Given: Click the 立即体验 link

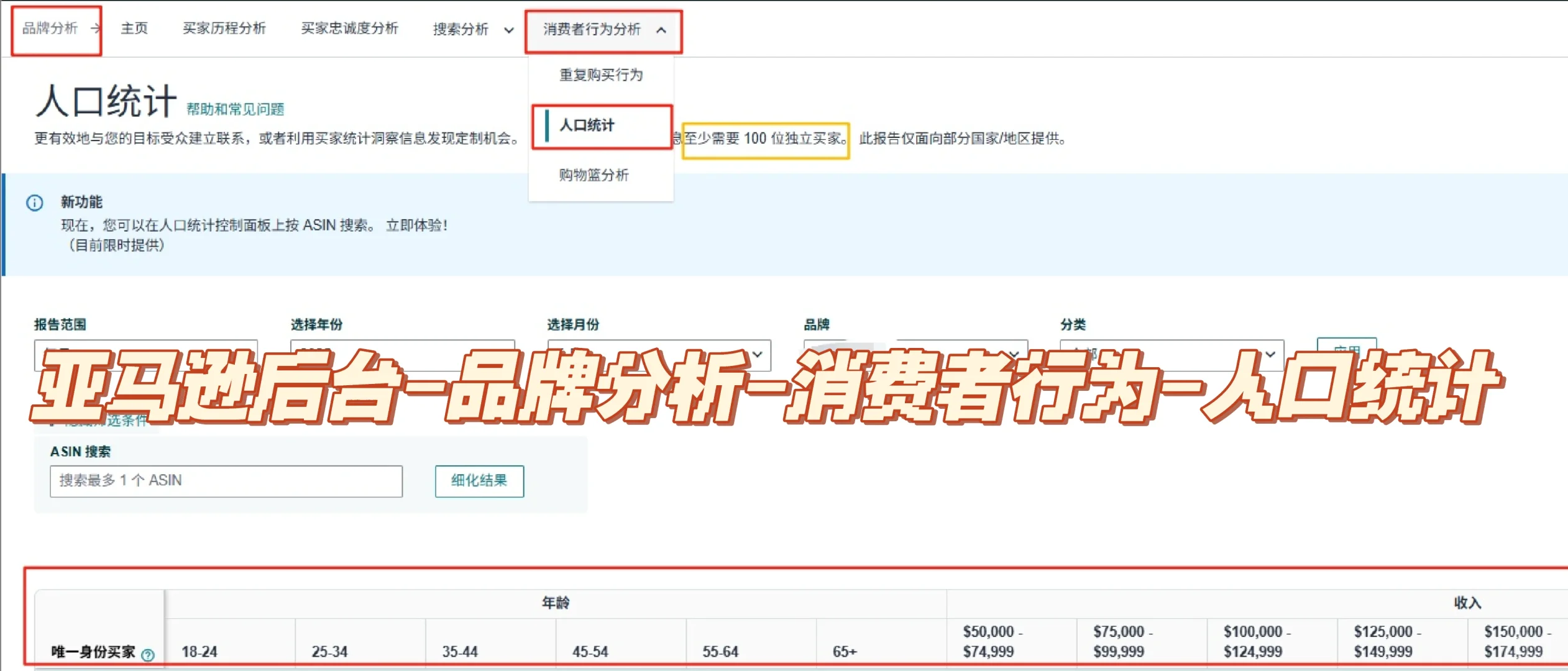Looking at the screenshot, I should [x=417, y=225].
